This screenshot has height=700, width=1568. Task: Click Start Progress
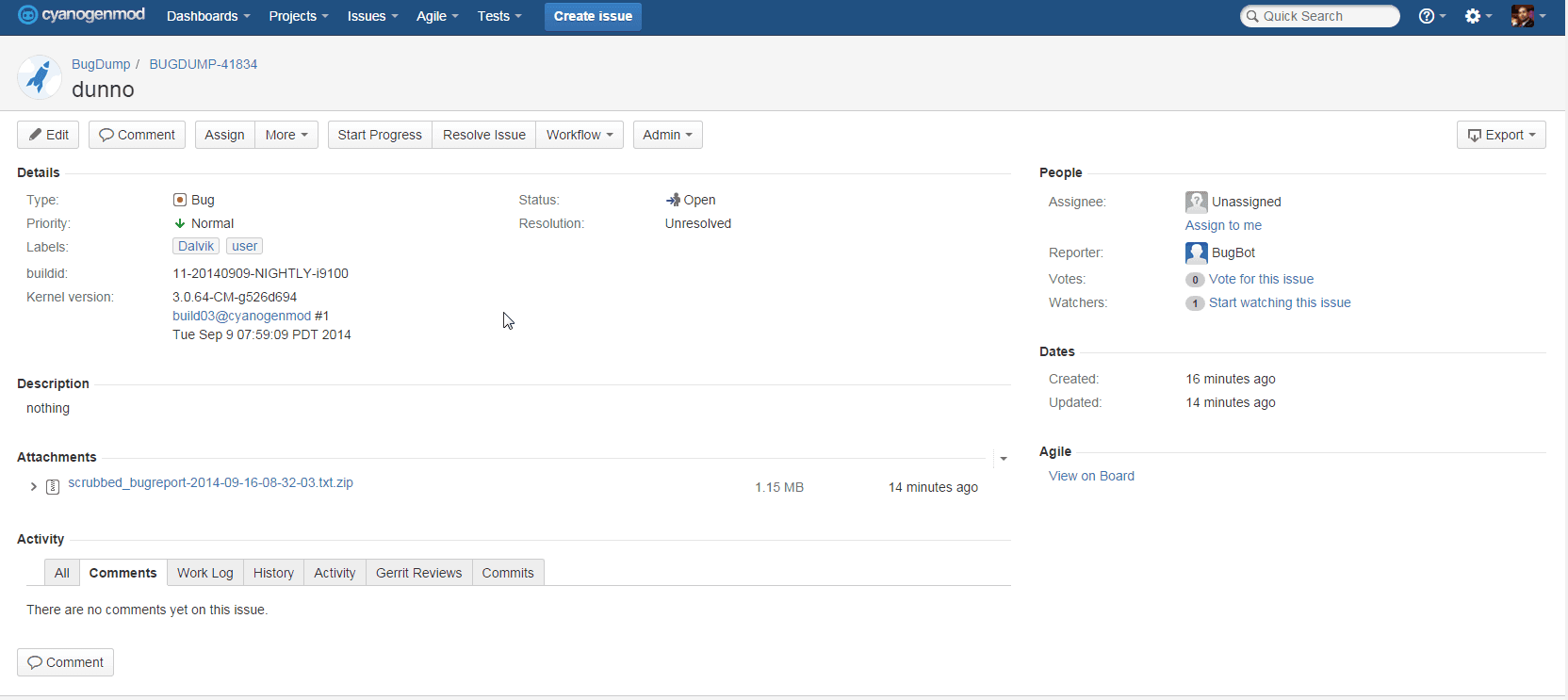[380, 135]
